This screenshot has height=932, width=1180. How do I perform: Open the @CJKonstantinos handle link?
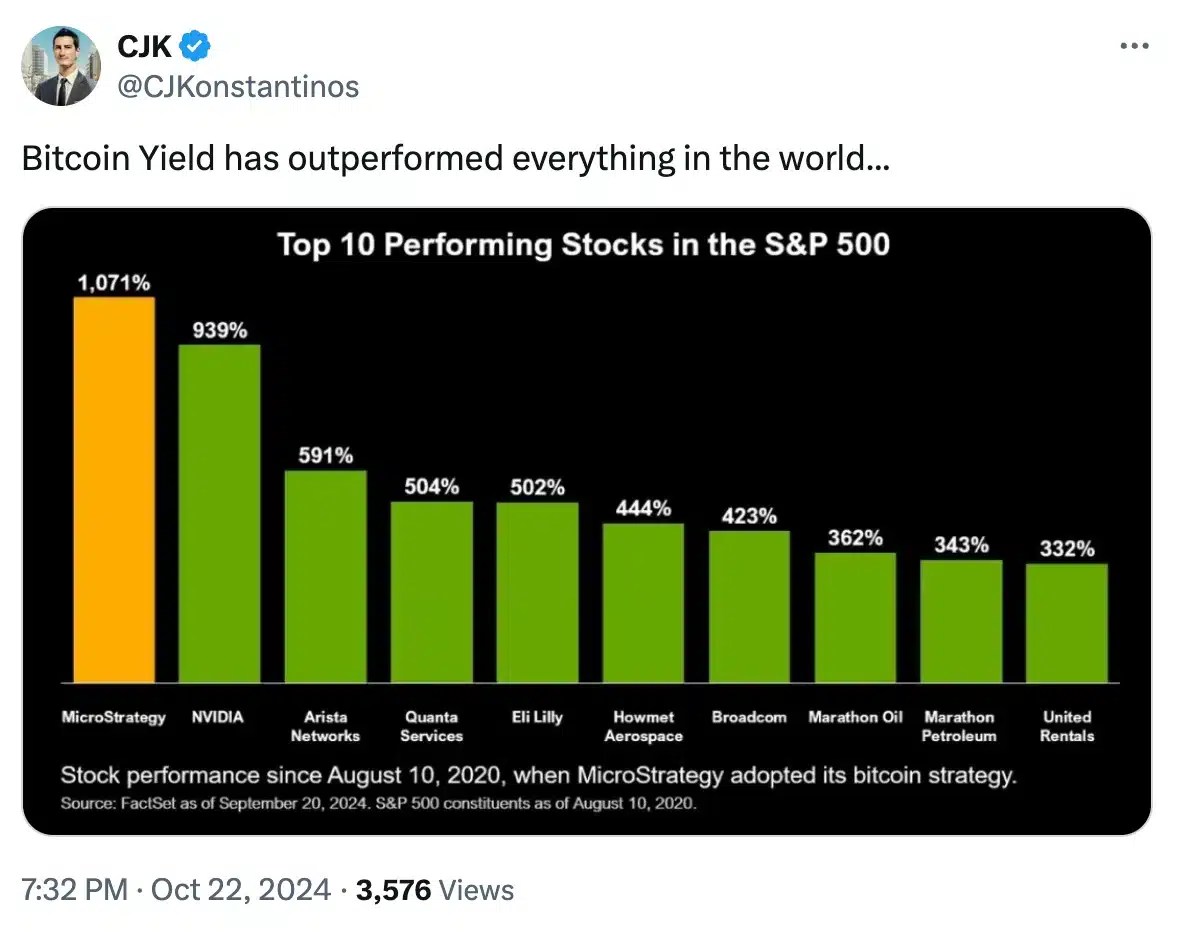pos(238,87)
